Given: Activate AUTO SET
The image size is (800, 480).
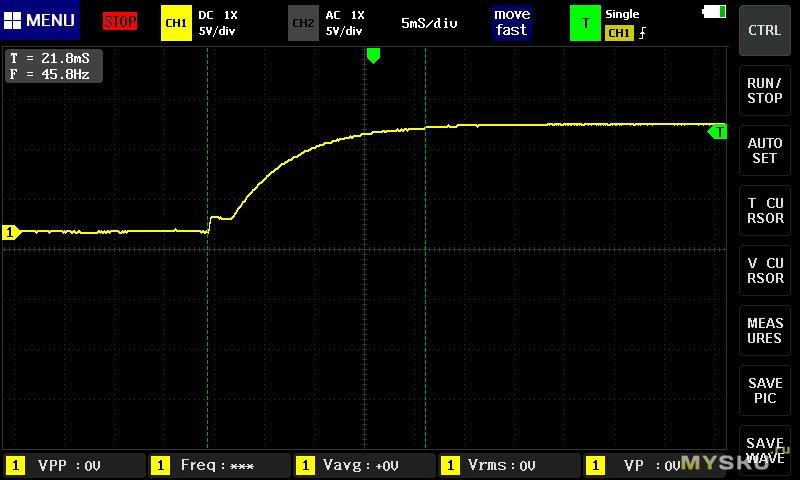Looking at the screenshot, I should click(765, 151).
